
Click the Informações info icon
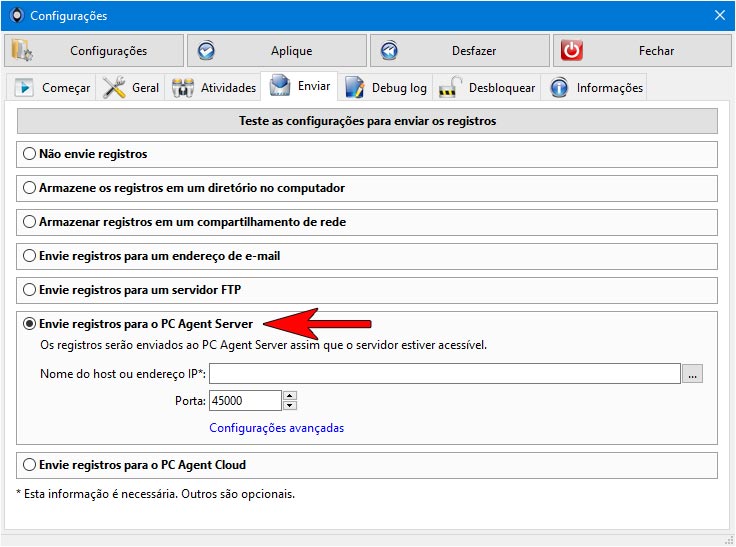point(559,88)
